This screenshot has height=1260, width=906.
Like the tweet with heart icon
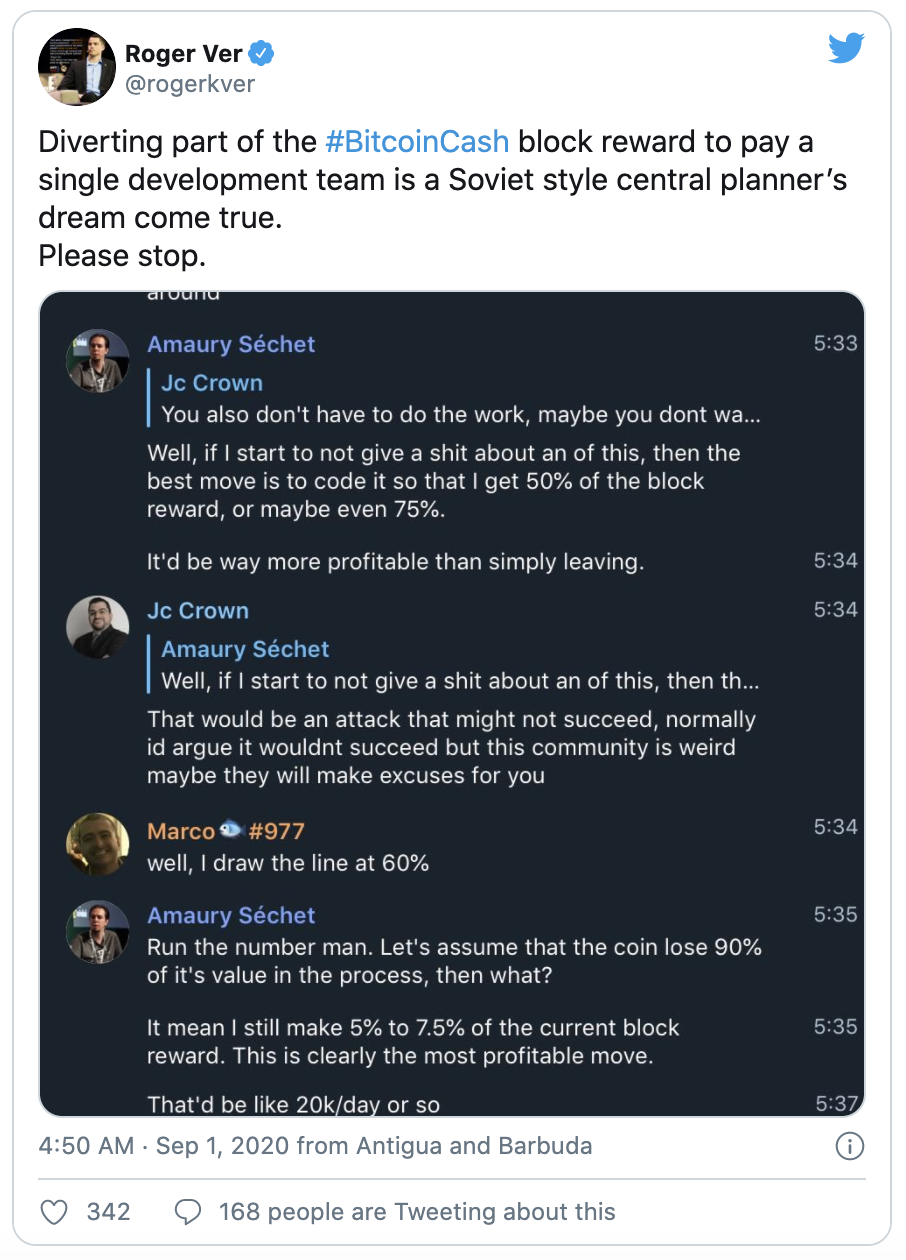point(54,1212)
